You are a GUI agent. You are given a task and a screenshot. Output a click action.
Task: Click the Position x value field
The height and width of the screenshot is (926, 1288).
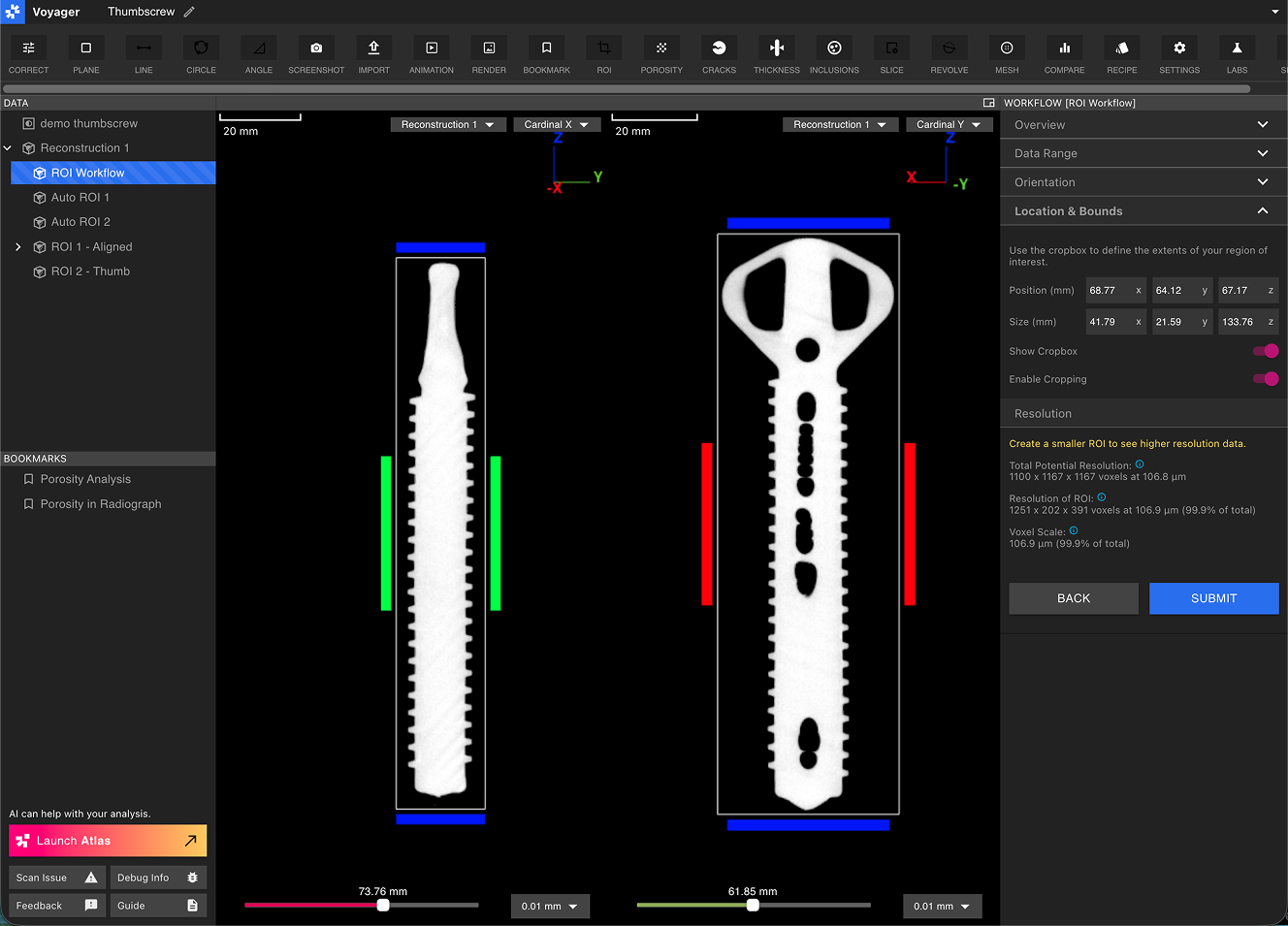(1116, 291)
